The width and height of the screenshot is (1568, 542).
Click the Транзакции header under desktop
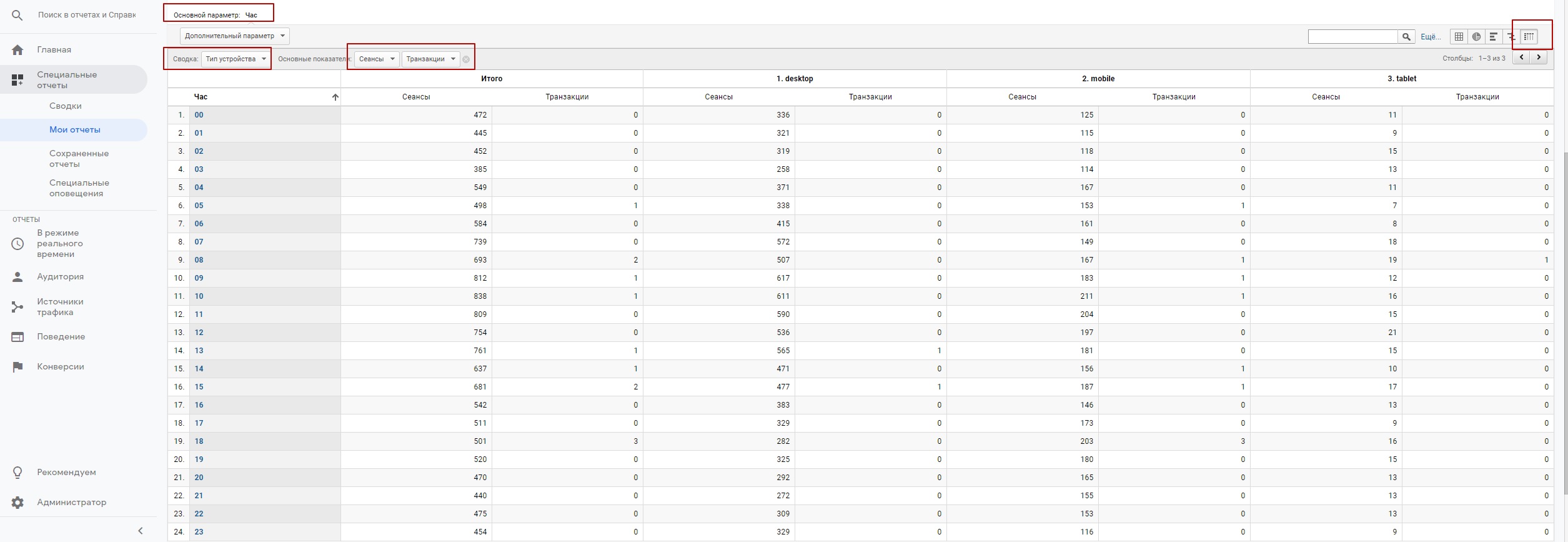coord(870,97)
